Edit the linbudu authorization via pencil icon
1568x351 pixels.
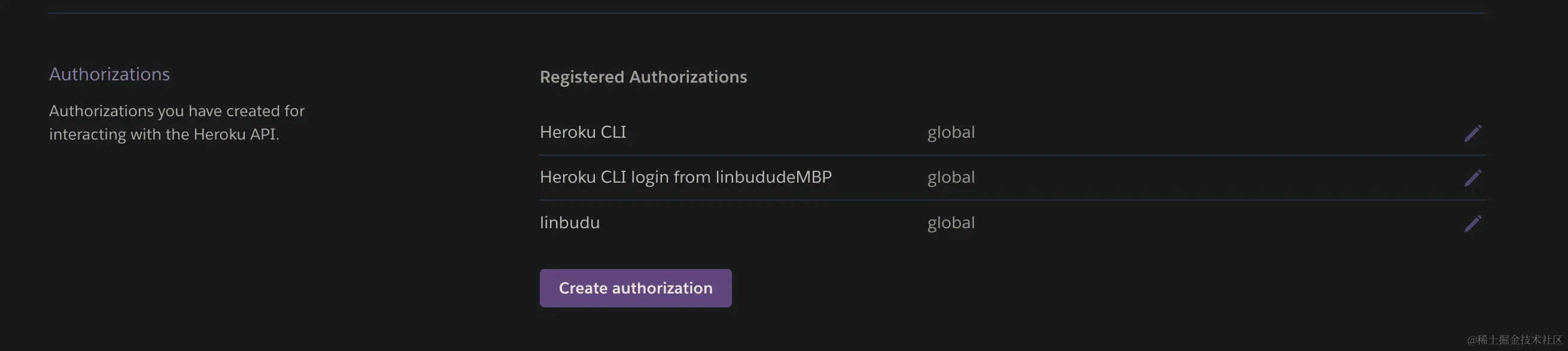1472,223
